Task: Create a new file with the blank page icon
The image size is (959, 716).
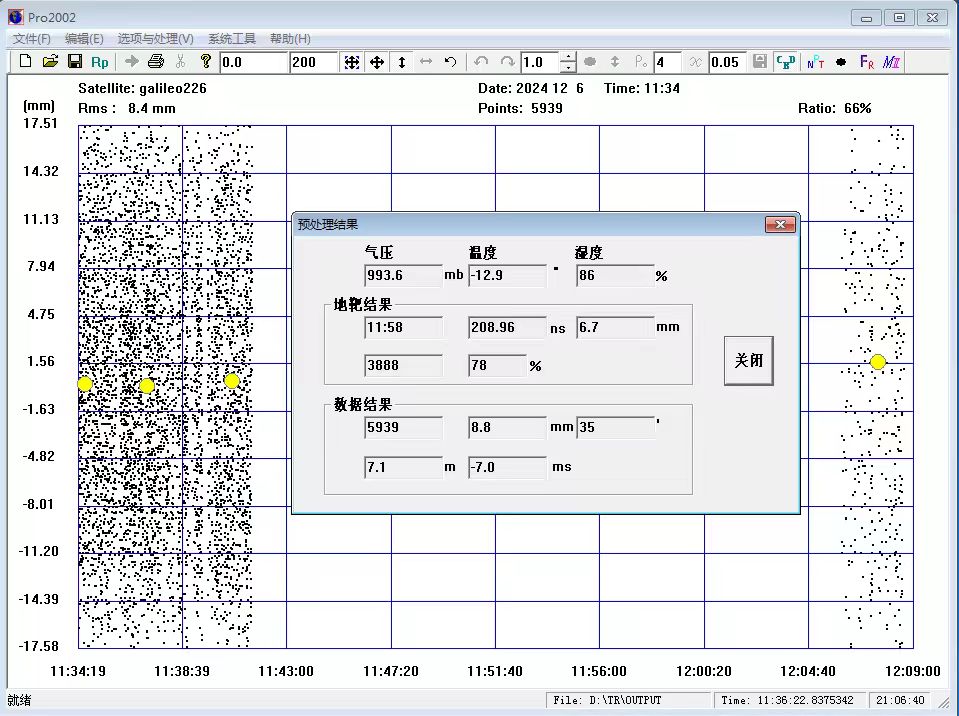Action: pyautogui.click(x=25, y=62)
